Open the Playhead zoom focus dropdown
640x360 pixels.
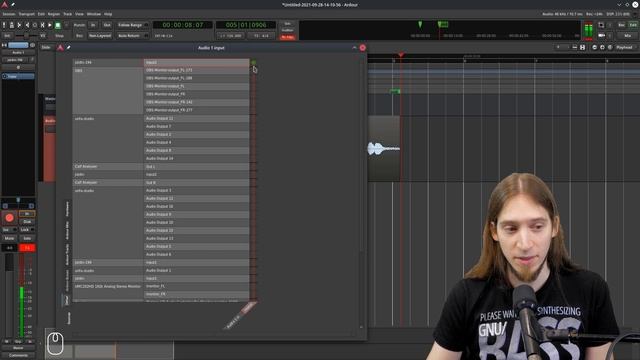[624, 47]
